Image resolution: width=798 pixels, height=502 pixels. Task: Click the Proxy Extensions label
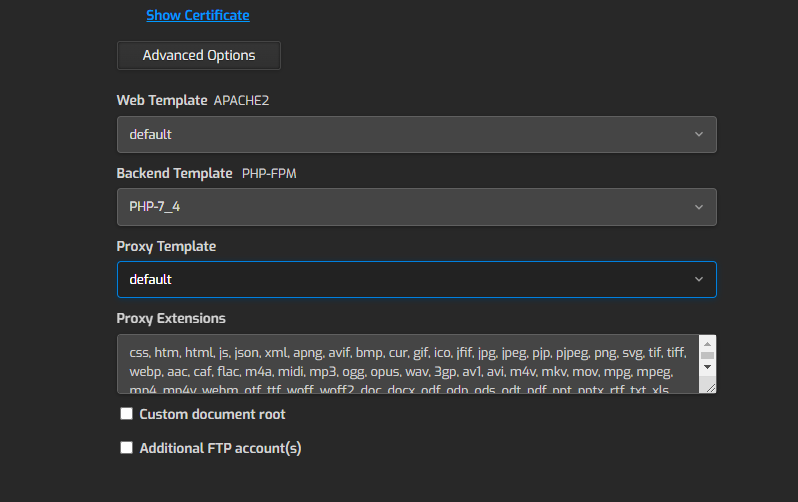171,319
